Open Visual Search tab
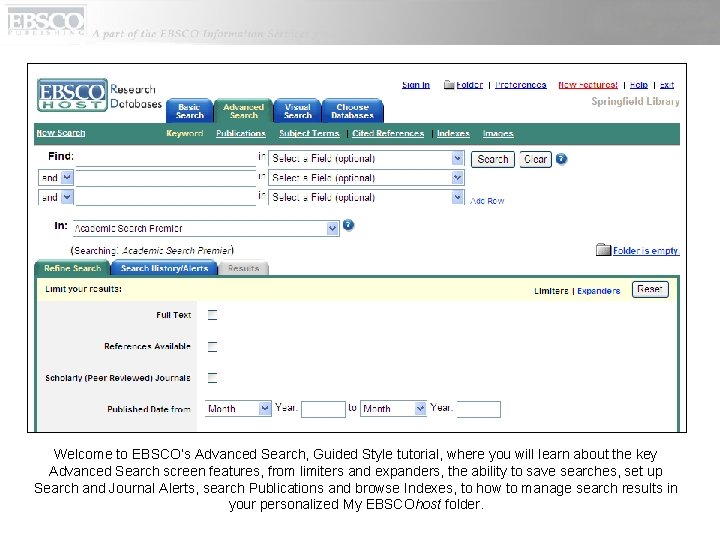 coord(298,111)
